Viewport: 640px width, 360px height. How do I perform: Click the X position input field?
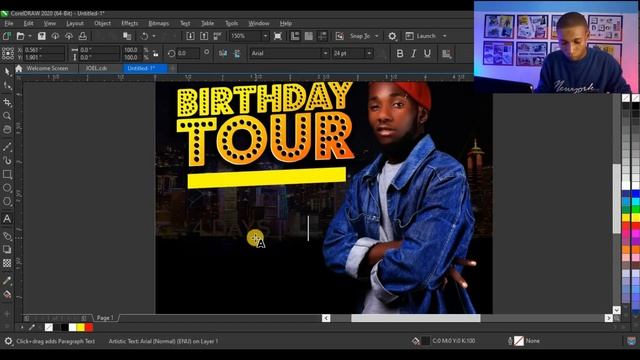pos(44,49)
